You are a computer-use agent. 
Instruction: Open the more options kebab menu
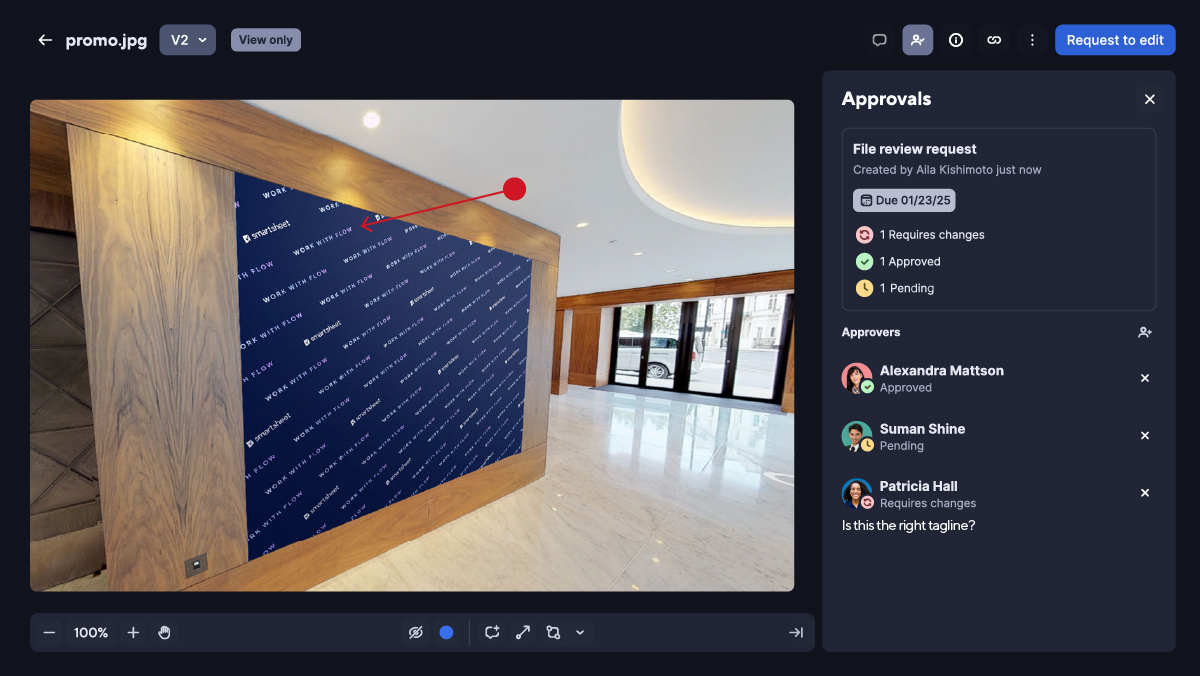click(1032, 40)
